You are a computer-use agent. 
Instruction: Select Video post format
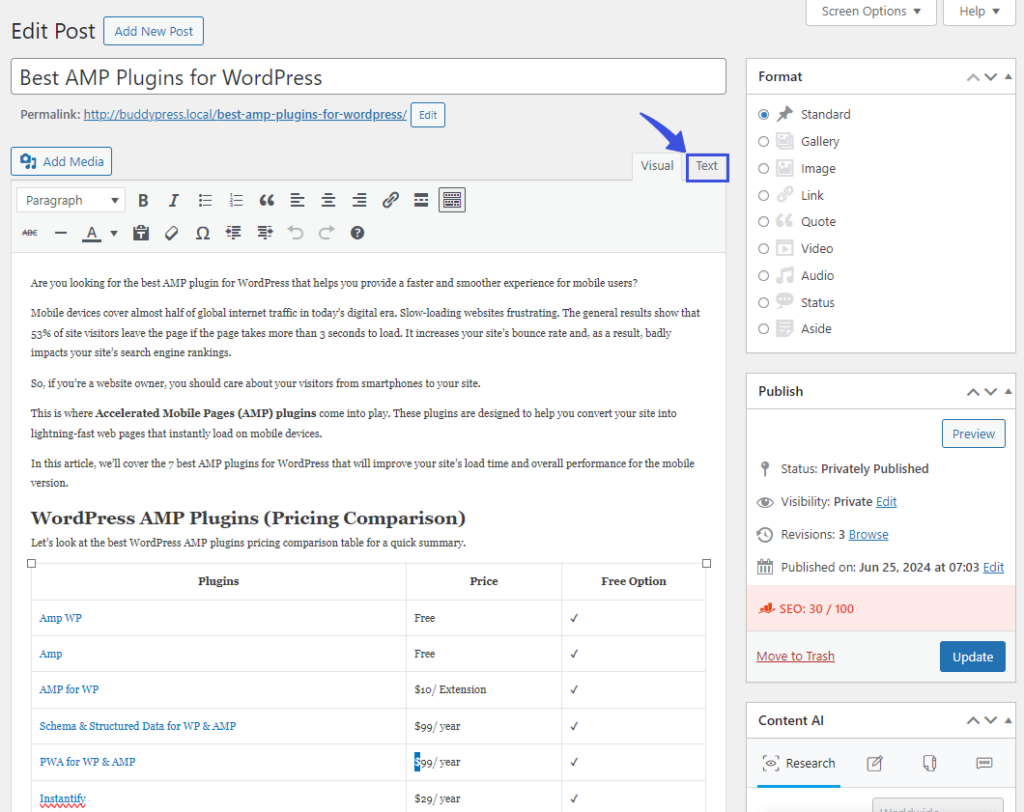[x=763, y=248]
